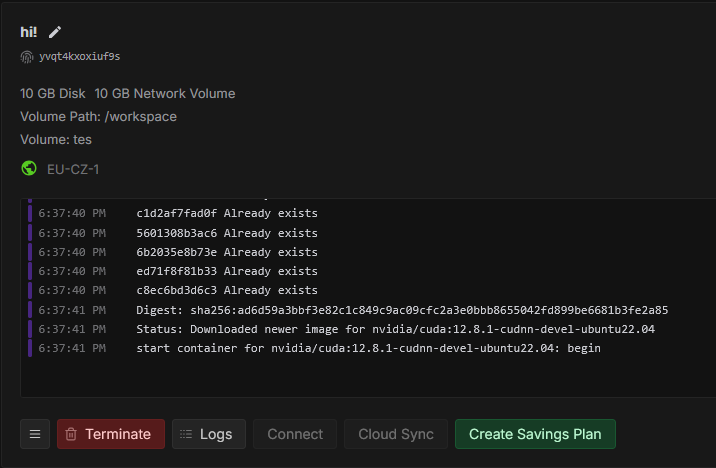Click log line 6b2035e8b73e Already exists
This screenshot has height=468, width=716.
click(x=227, y=252)
